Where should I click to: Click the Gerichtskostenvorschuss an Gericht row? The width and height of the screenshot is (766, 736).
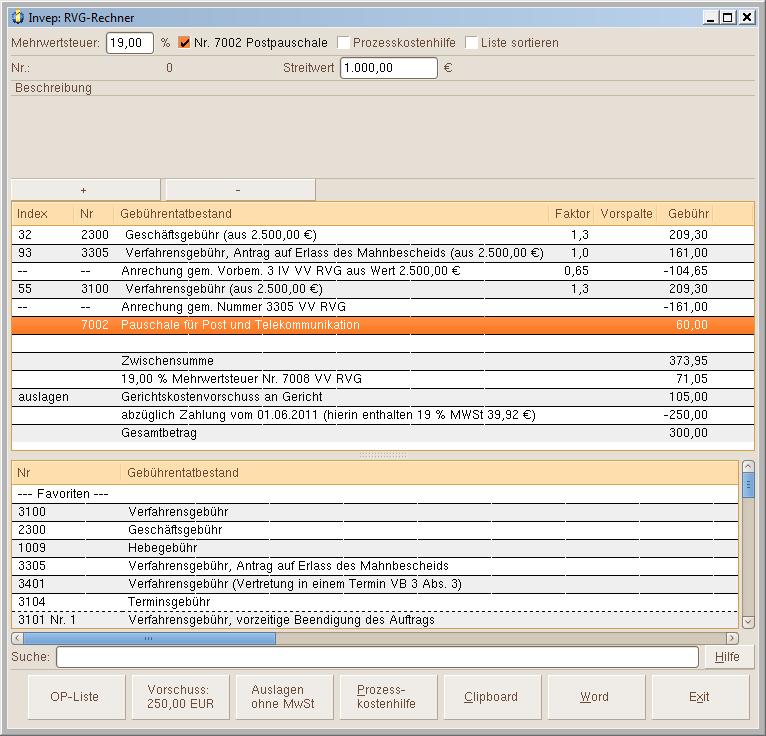(383, 397)
